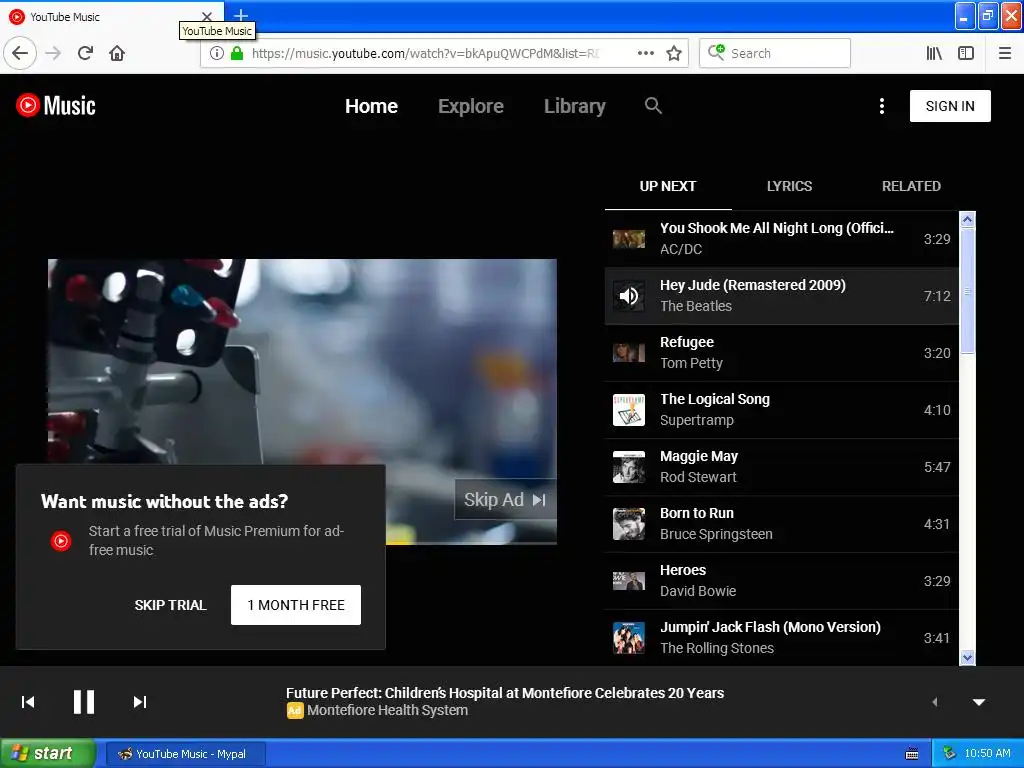Click the Bruce Springsteen album thumbnail
The width and height of the screenshot is (1024, 768).
tap(629, 524)
